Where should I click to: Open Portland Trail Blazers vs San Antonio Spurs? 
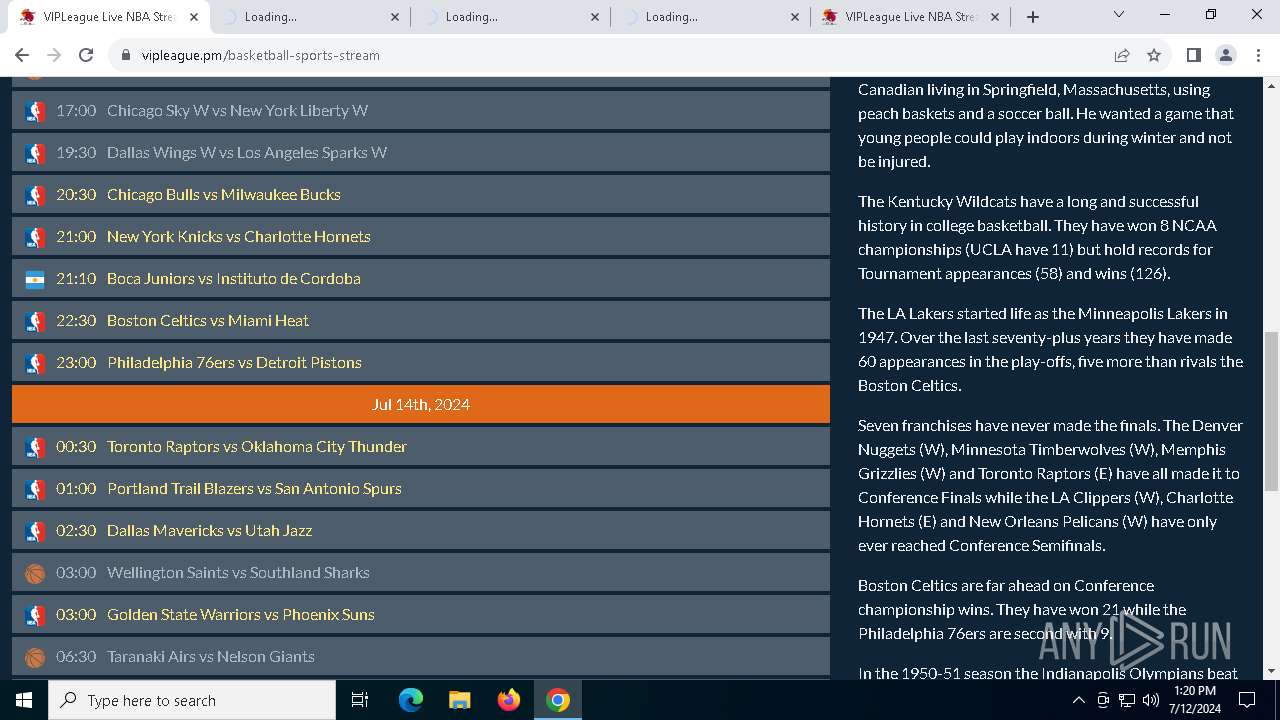coord(421,489)
